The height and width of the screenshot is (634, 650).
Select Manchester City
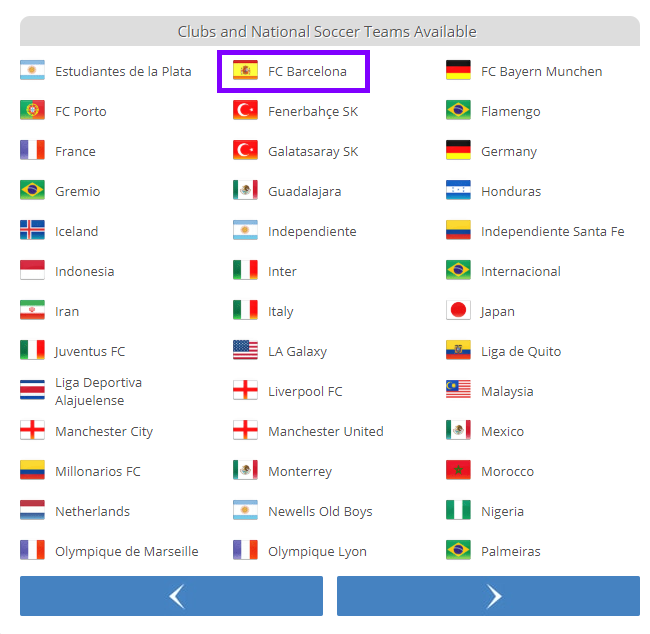[104, 432]
